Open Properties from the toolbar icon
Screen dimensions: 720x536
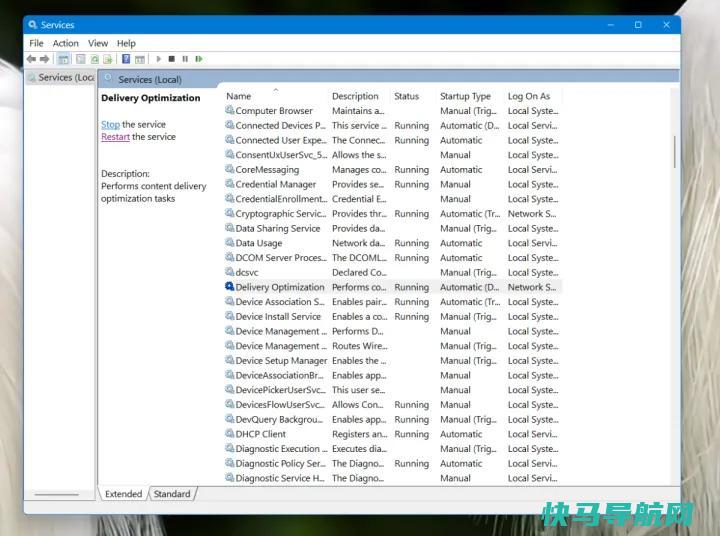click(x=81, y=59)
